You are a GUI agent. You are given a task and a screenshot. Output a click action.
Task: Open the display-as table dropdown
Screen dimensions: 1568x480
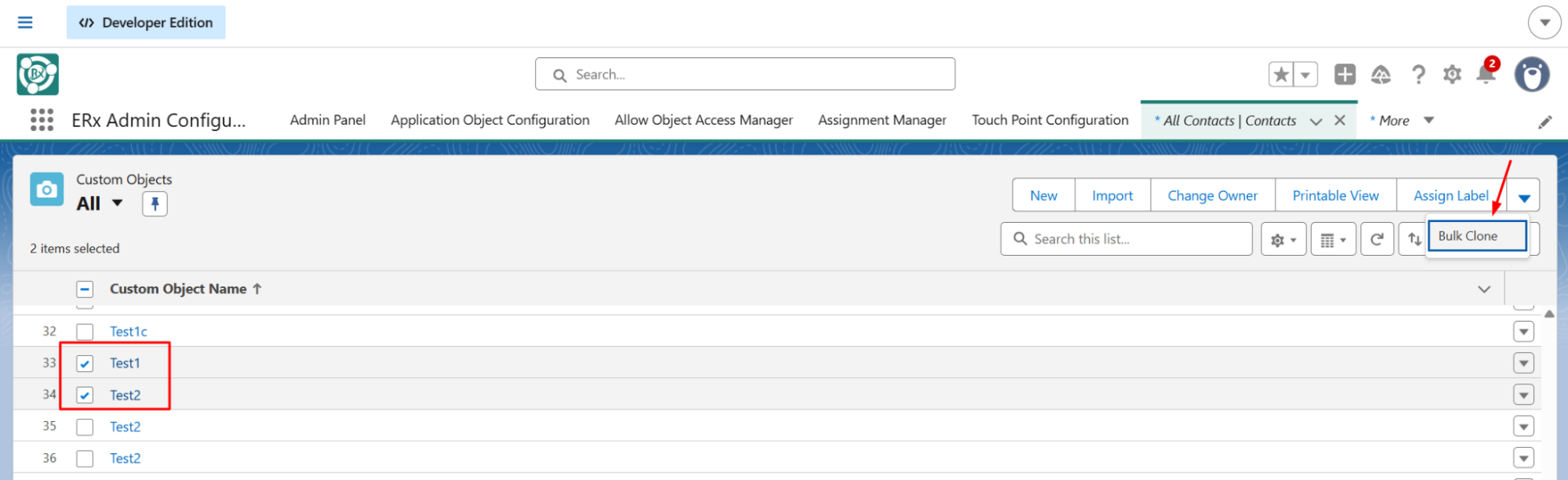click(1333, 239)
